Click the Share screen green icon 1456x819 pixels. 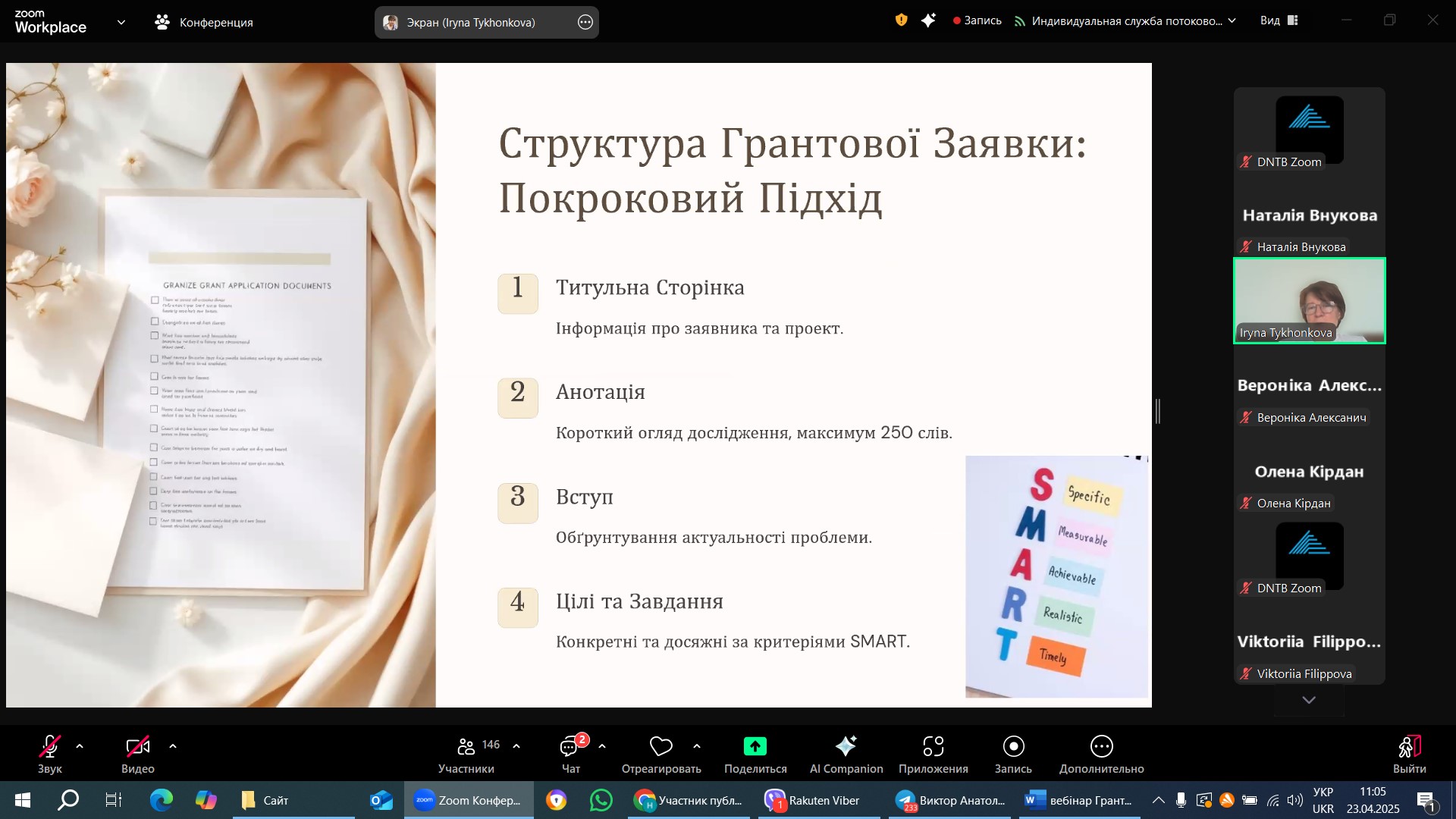[x=755, y=747]
